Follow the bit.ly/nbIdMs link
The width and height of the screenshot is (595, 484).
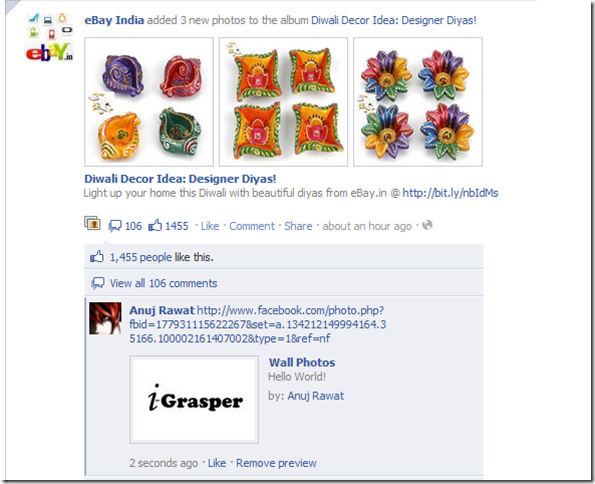[x=450, y=193]
